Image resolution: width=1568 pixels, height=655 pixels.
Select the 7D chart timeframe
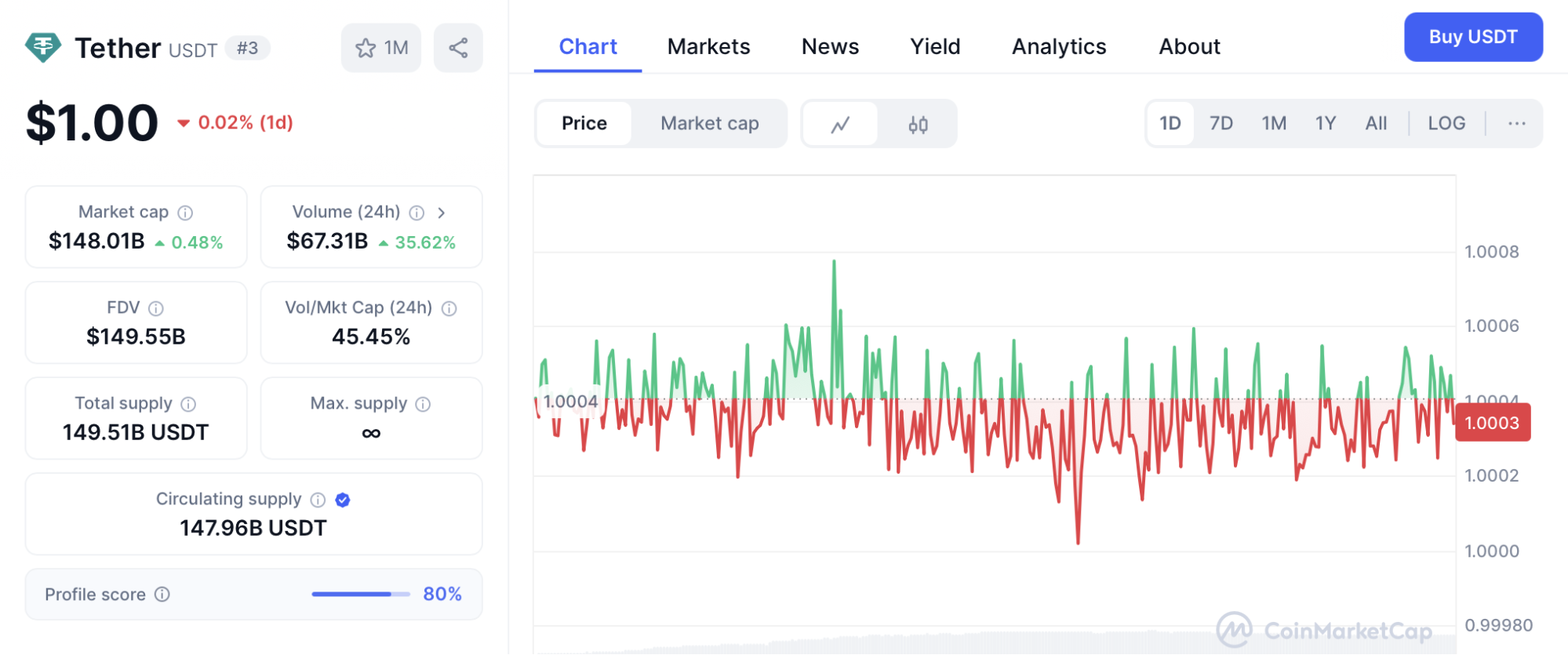coord(1221,123)
